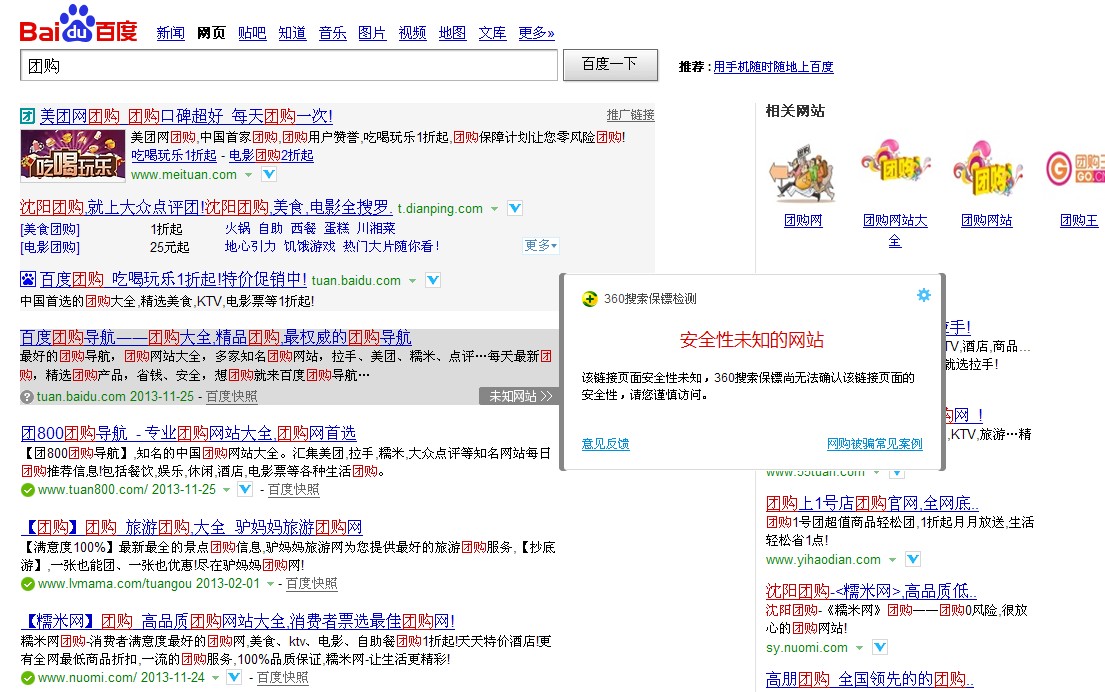Open 网购被骗常见案例 link
Screen dimensions: 1105x692
coord(875,443)
